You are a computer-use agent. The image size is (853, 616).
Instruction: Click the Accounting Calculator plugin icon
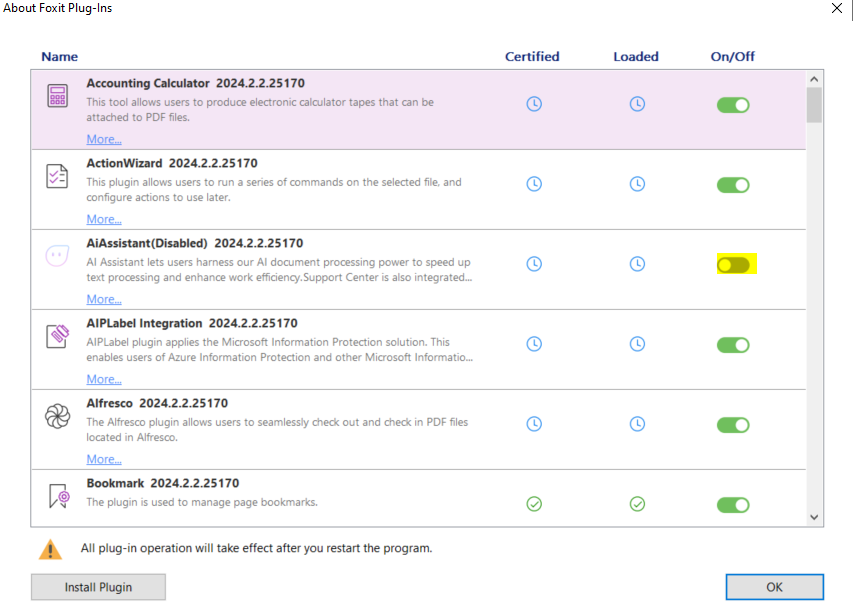57,96
